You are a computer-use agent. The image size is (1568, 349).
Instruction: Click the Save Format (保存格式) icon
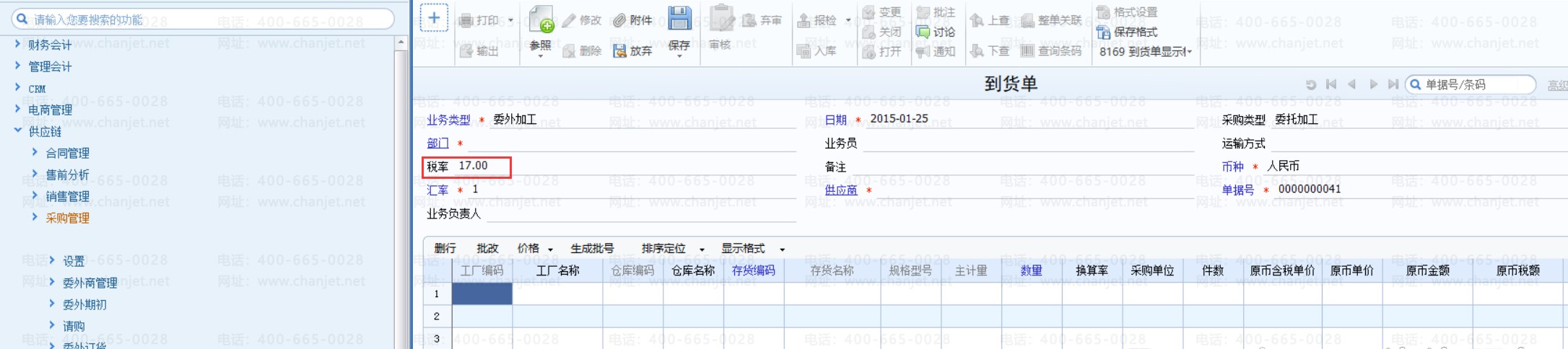coord(1103,32)
